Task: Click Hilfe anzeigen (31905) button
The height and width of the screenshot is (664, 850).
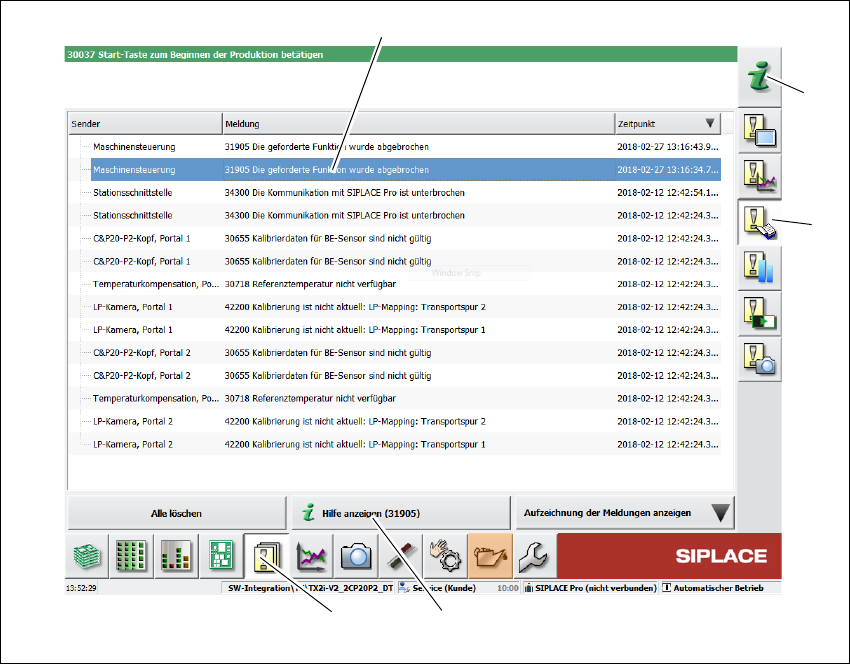Action: [x=401, y=513]
